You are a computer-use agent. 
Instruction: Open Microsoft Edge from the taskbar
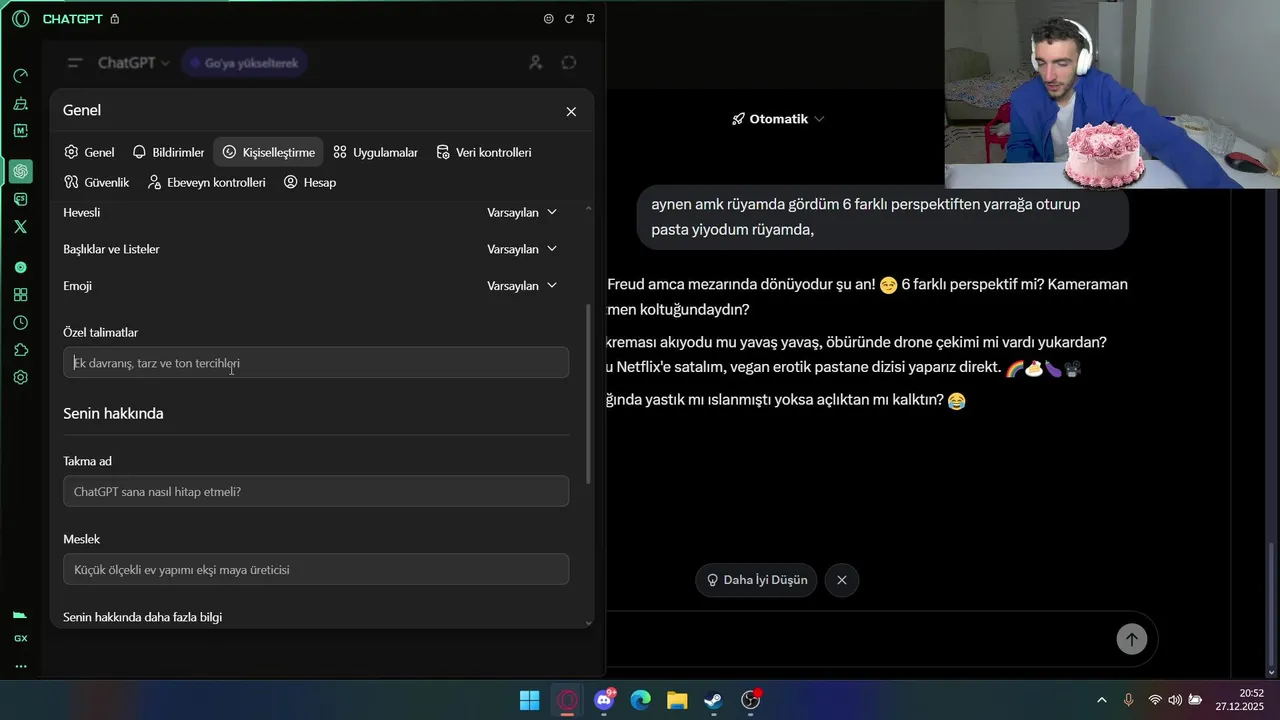[640, 700]
